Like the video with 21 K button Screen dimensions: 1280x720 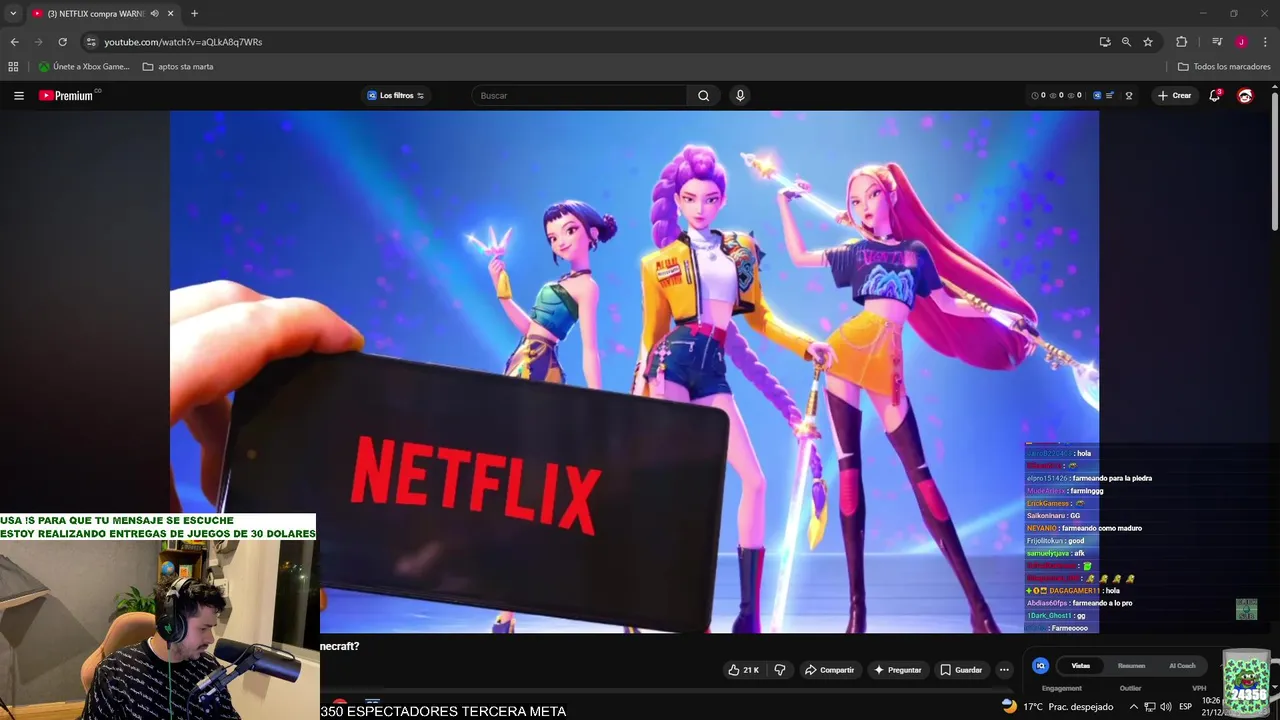click(744, 670)
